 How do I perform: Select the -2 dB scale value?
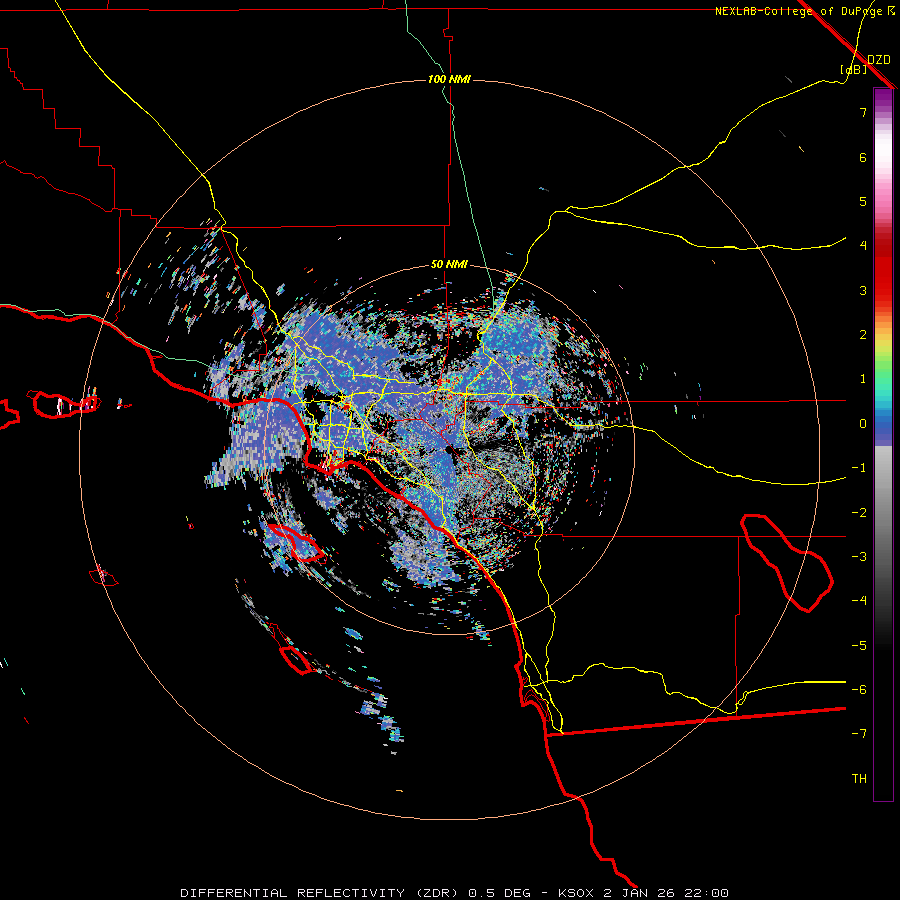(859, 513)
